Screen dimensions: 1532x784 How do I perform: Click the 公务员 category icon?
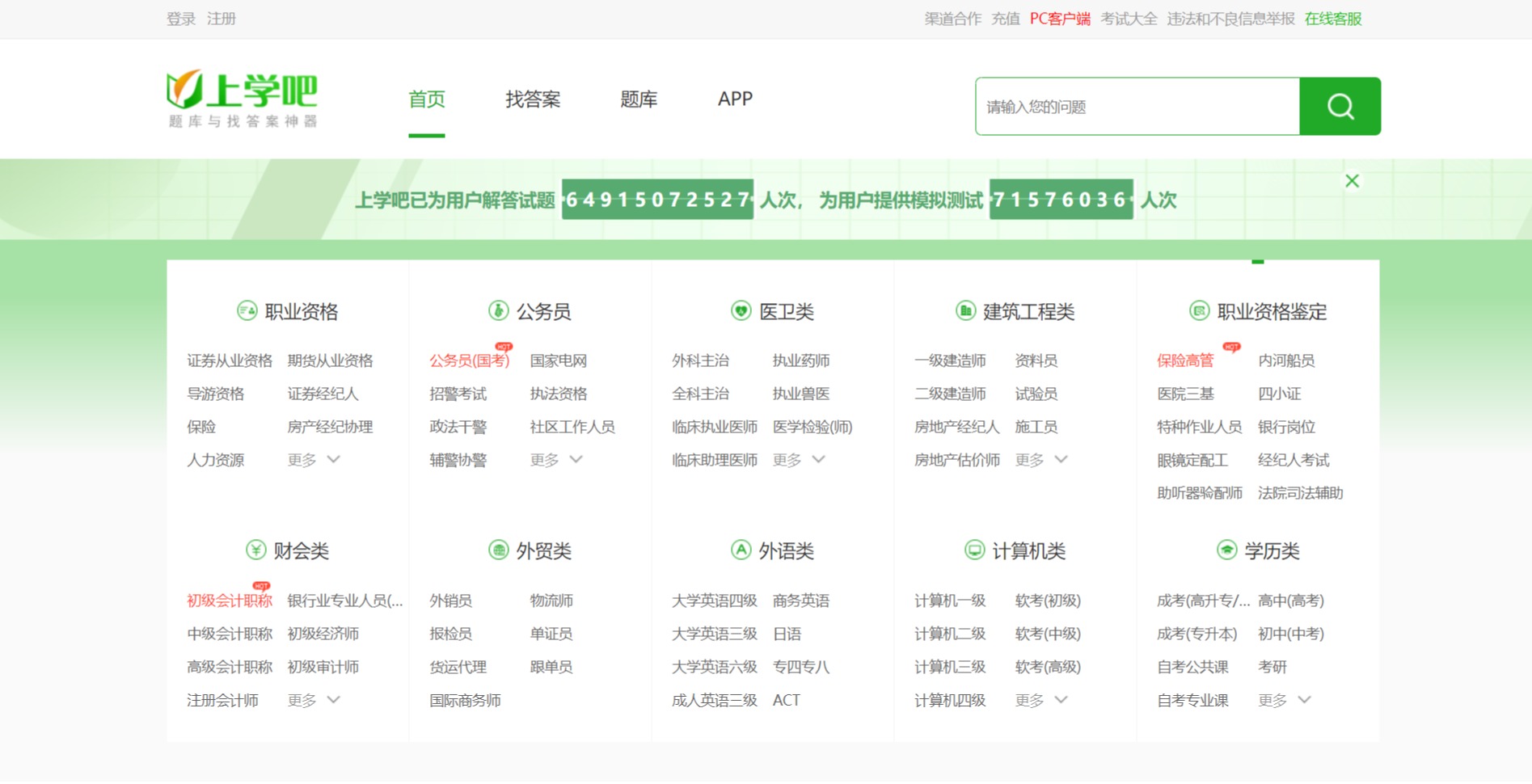(498, 310)
